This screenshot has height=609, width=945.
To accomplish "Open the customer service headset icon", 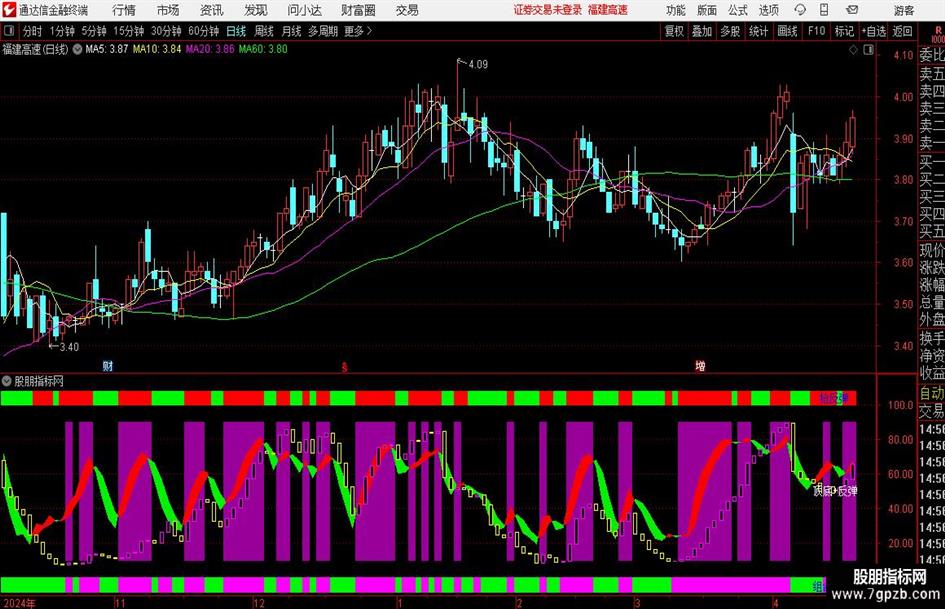I will coord(800,10).
